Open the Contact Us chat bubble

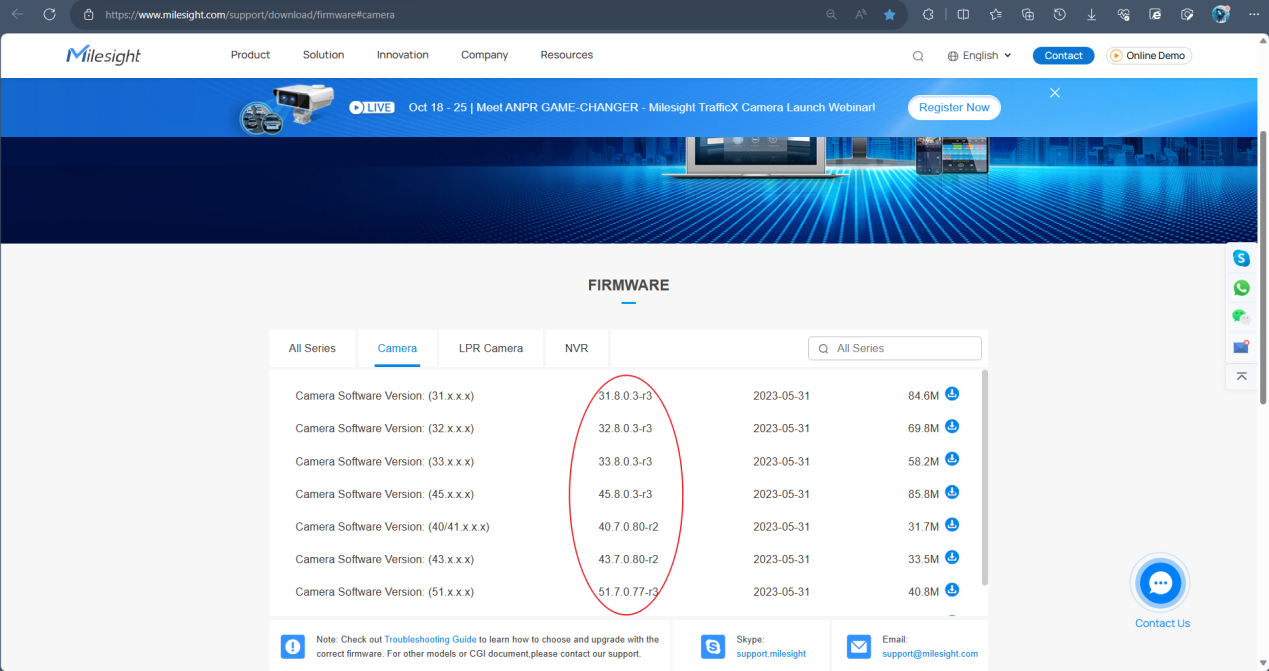(1160, 583)
